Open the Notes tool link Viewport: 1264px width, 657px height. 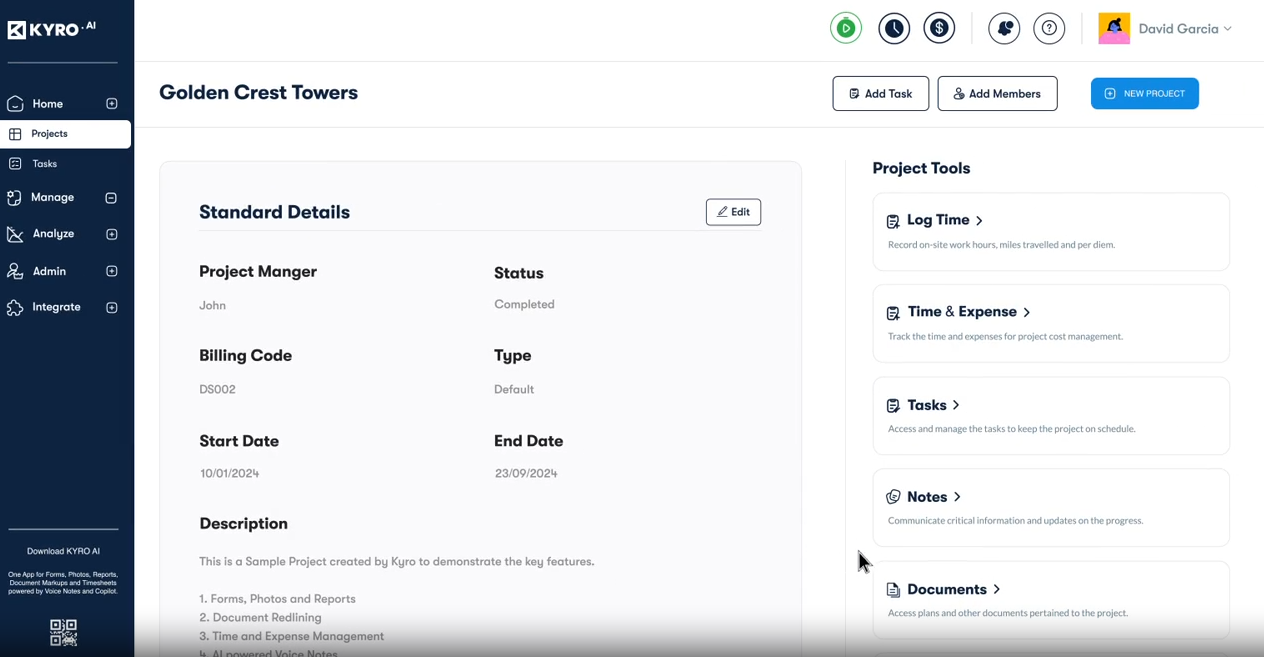(x=927, y=497)
